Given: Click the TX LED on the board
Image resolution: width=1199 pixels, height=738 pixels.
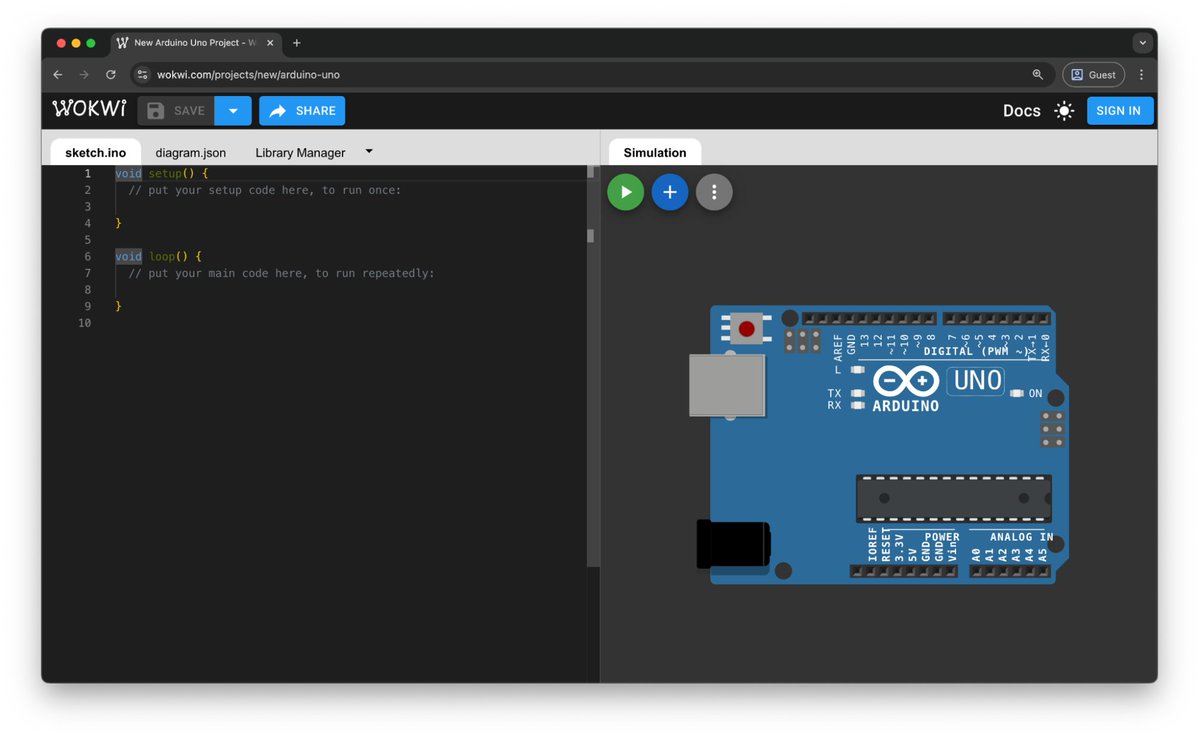Looking at the screenshot, I should click(x=858, y=394).
